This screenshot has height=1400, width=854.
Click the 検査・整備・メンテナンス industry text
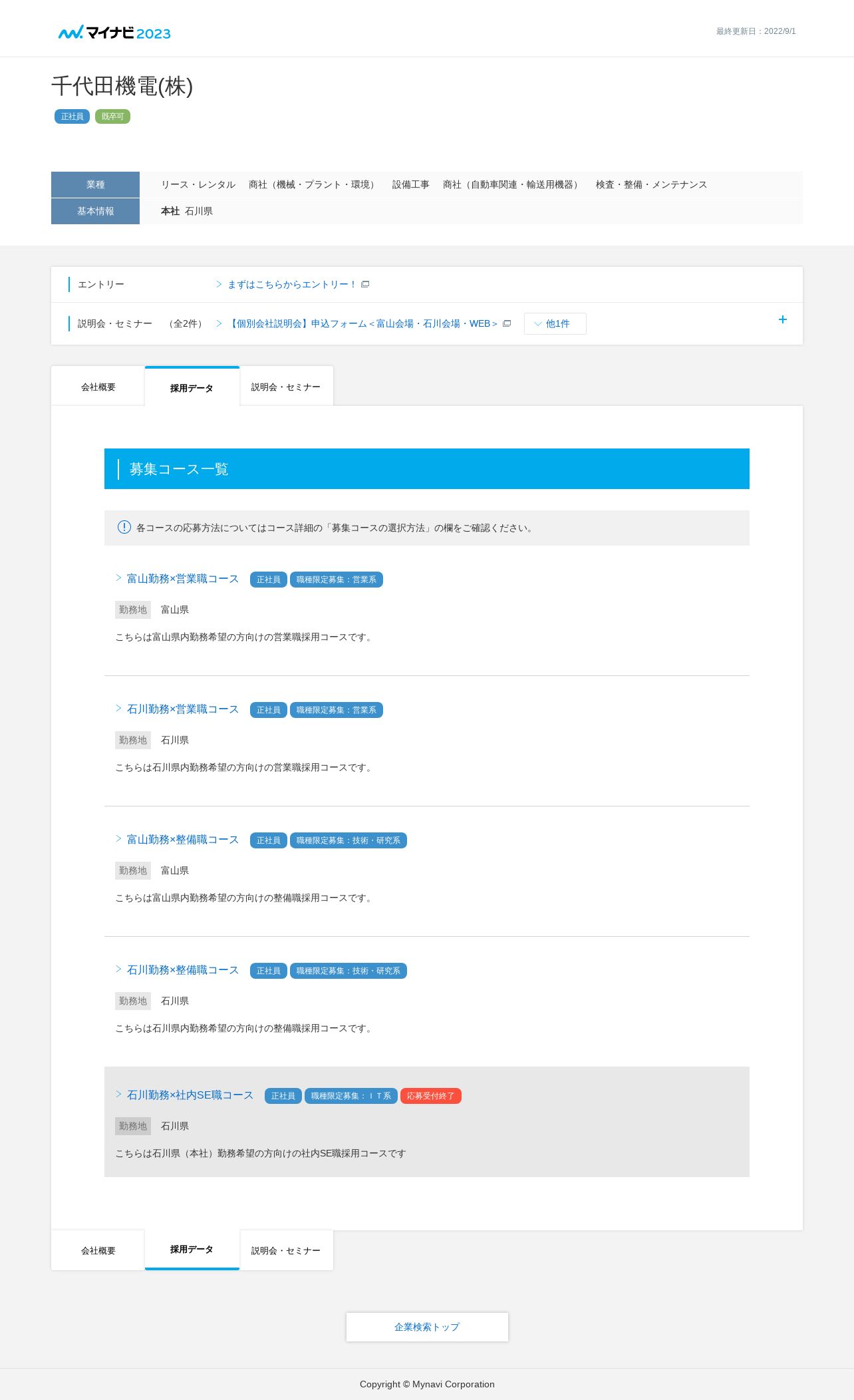(x=651, y=184)
